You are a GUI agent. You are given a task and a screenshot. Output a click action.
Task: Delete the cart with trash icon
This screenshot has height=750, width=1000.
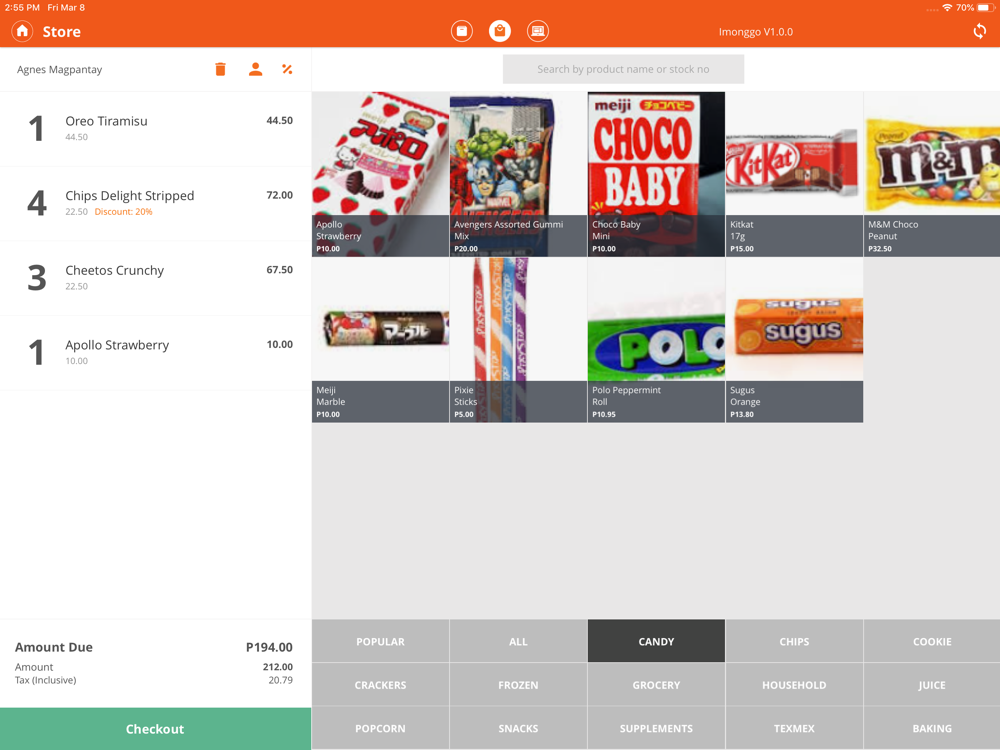point(220,69)
